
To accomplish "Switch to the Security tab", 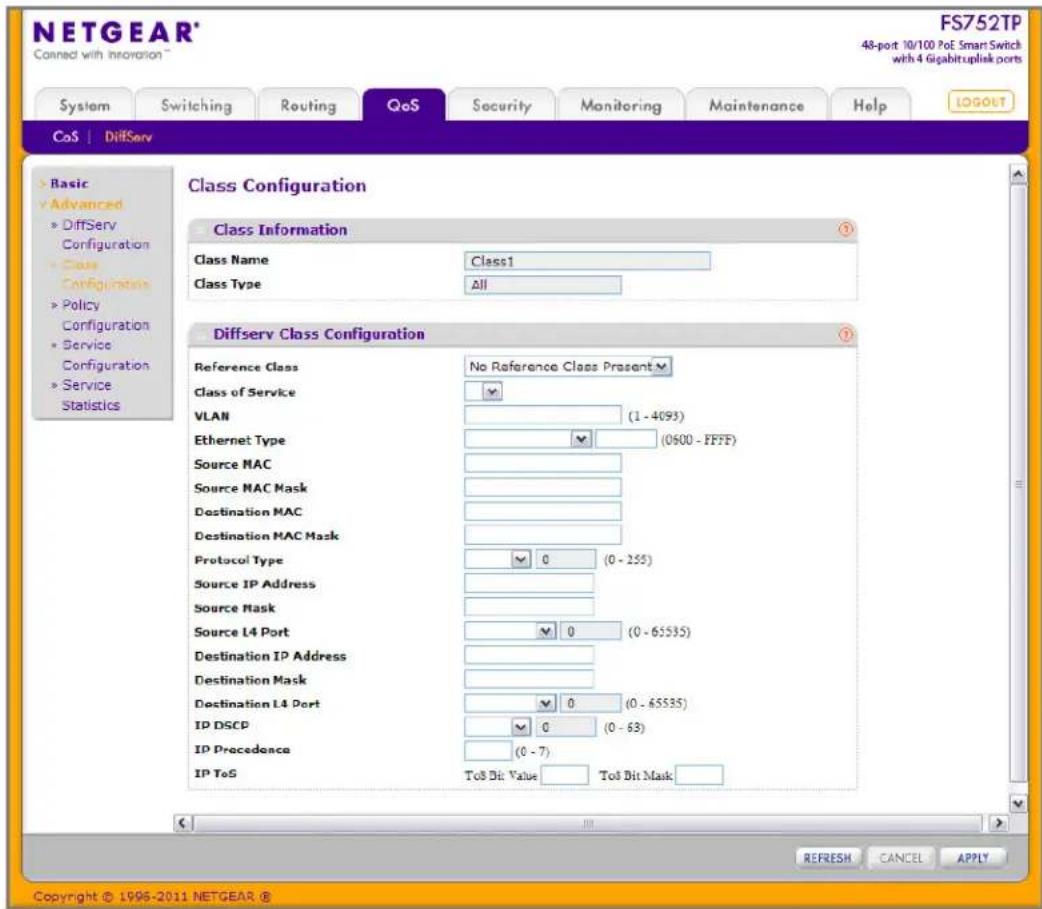I will coord(502,106).
